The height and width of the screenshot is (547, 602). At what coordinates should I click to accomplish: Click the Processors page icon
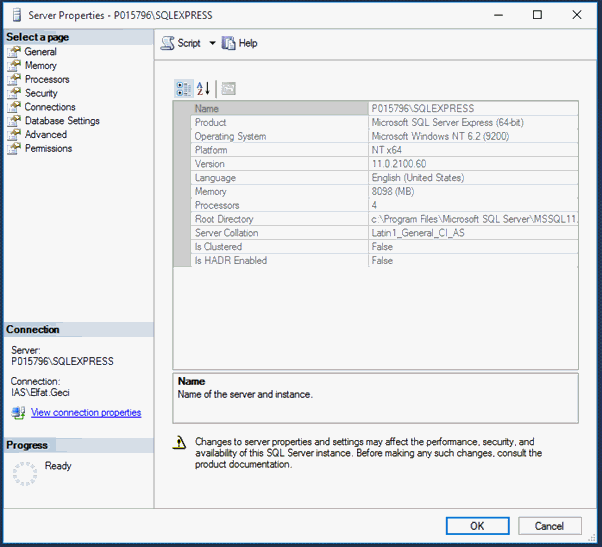pos(14,79)
